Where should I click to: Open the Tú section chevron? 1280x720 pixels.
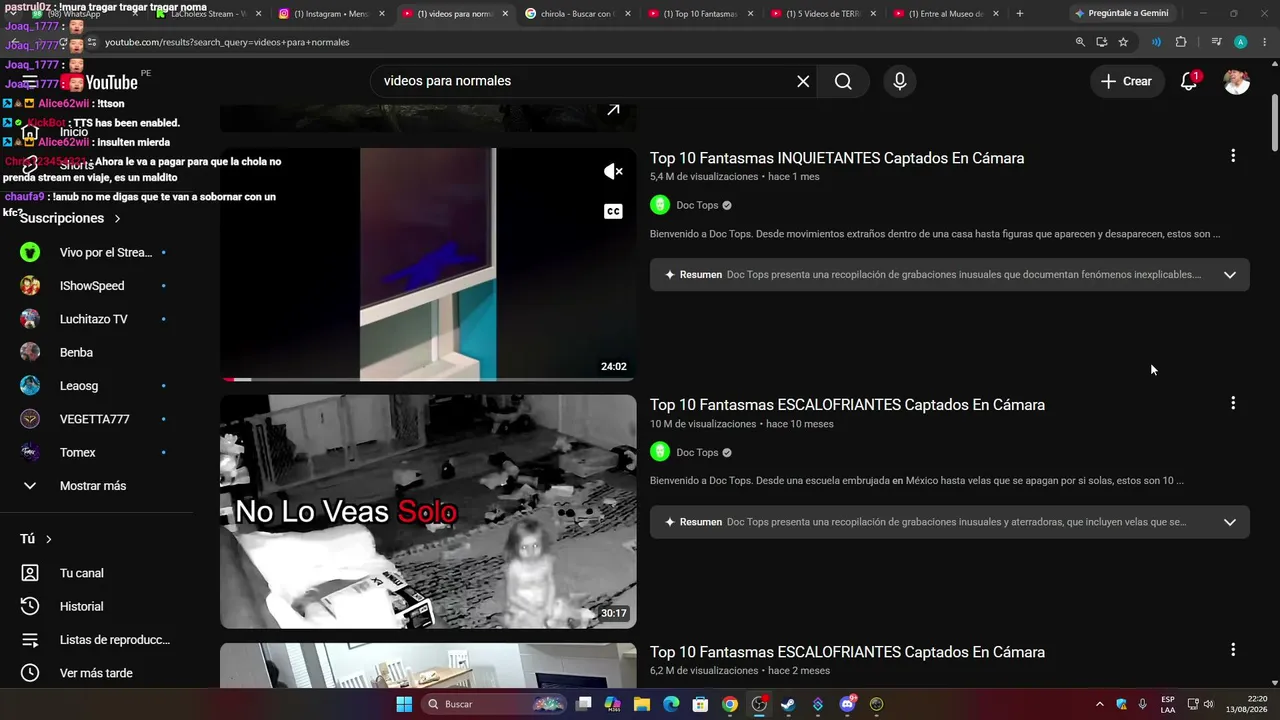(x=48, y=539)
